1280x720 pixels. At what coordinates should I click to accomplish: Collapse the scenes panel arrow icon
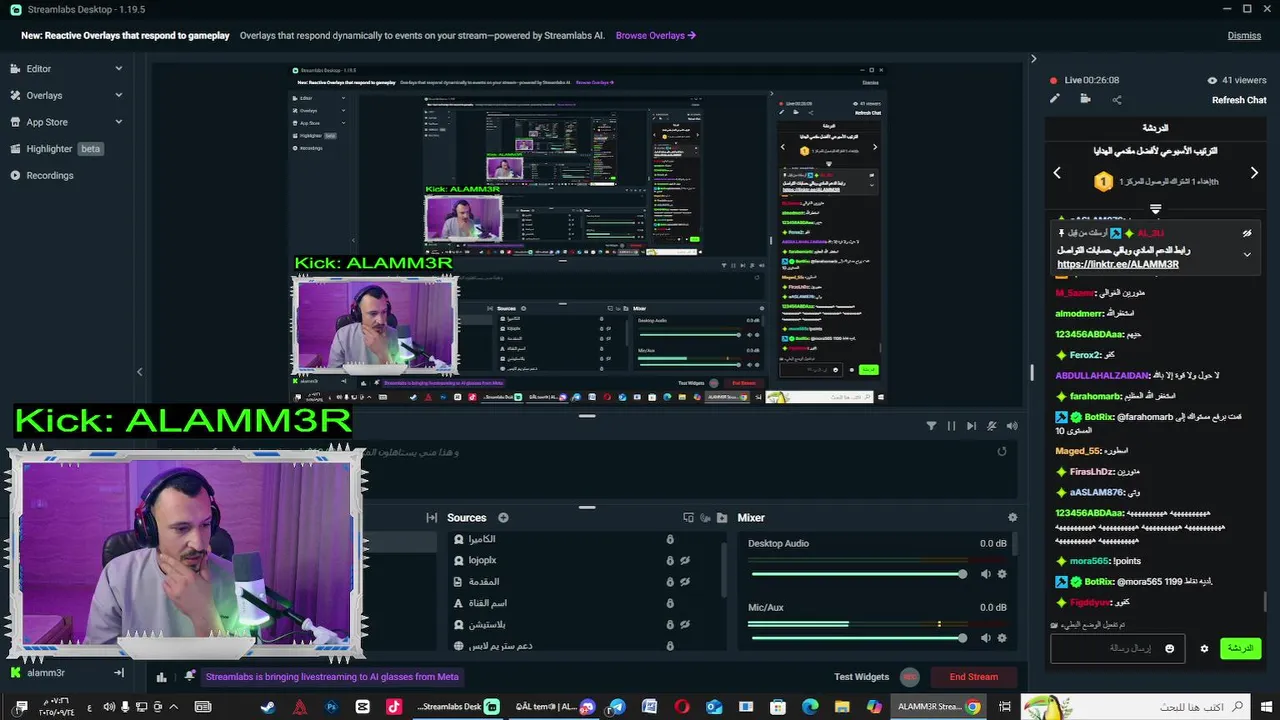click(431, 517)
